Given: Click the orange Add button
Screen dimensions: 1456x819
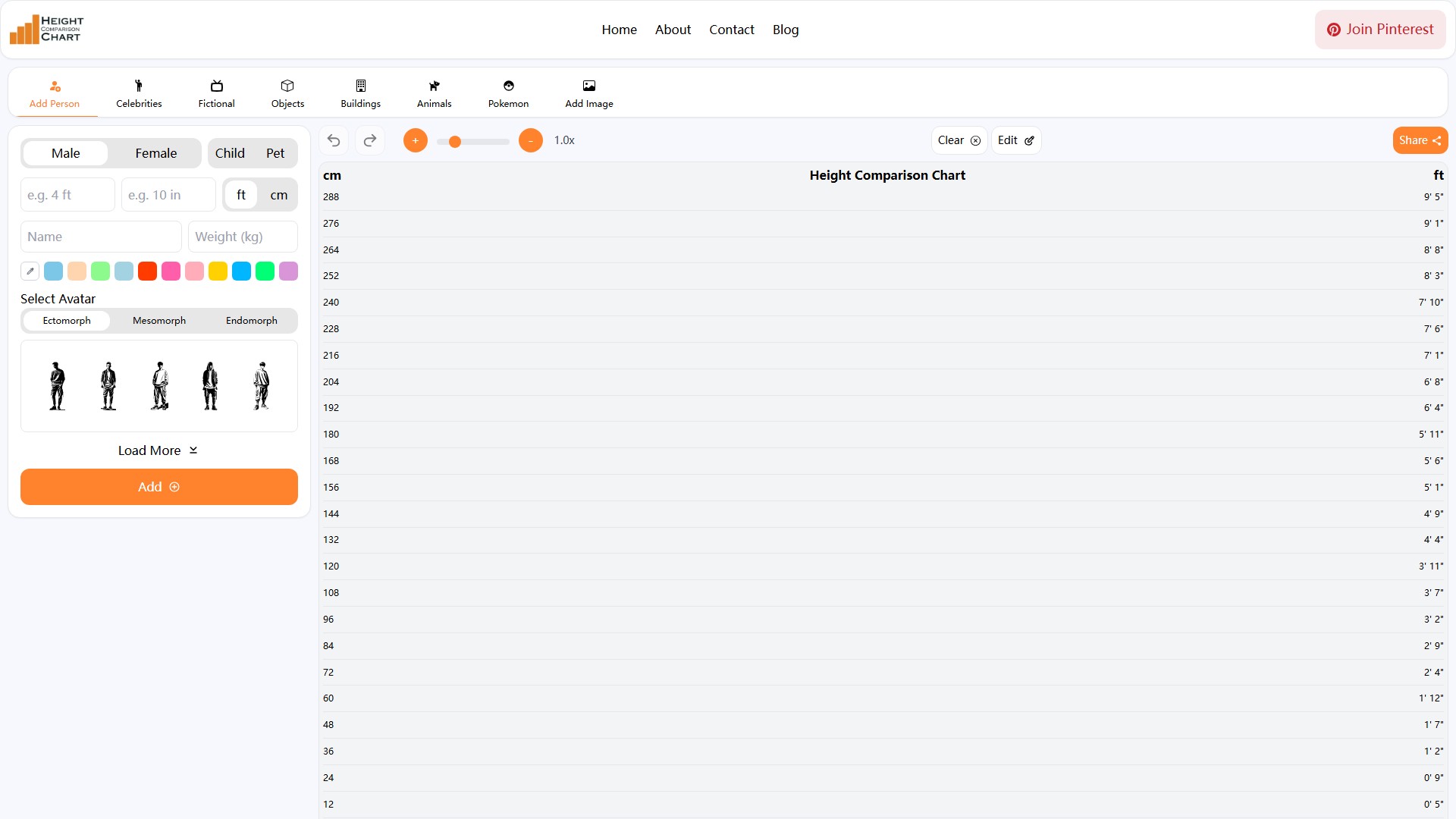Looking at the screenshot, I should pos(158,487).
